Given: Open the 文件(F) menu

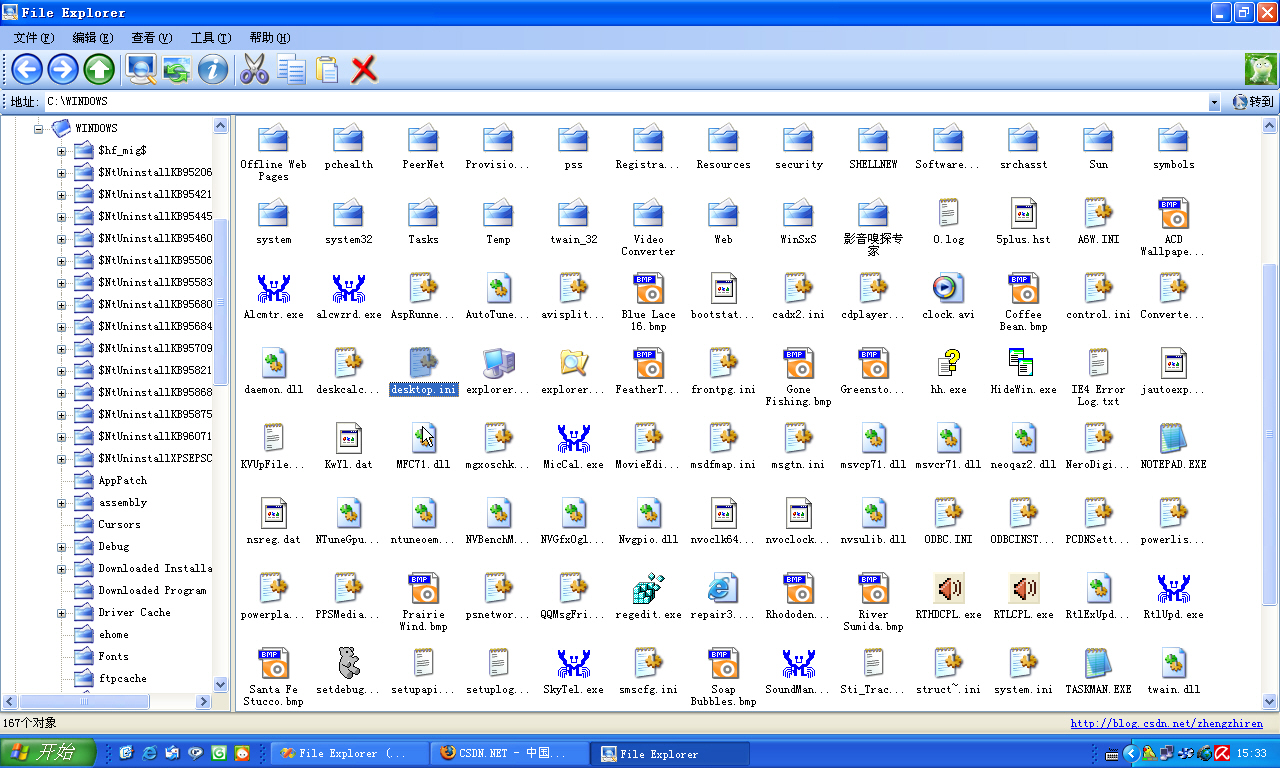Looking at the screenshot, I should [33, 38].
